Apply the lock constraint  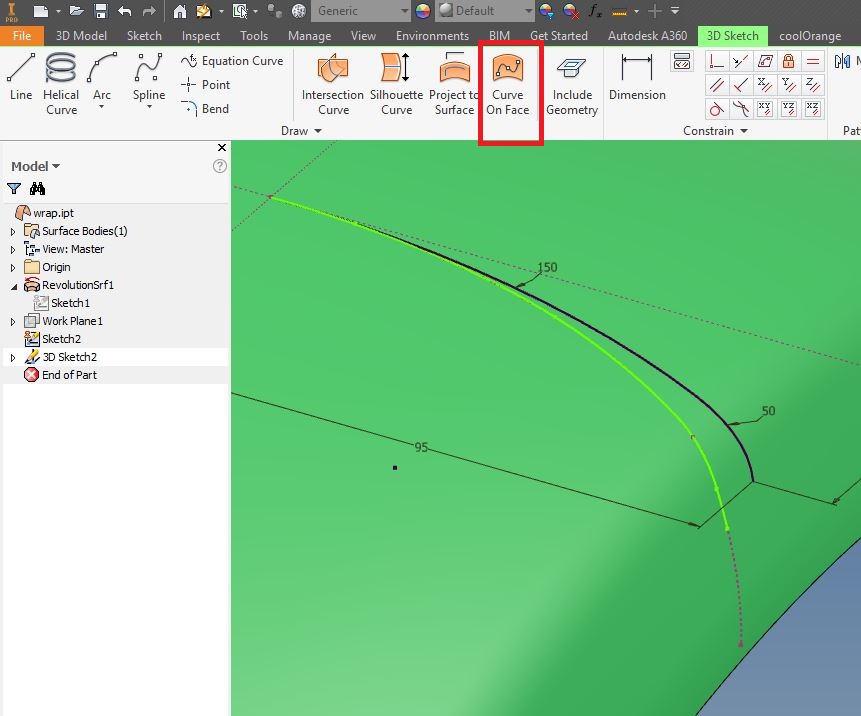[x=788, y=61]
